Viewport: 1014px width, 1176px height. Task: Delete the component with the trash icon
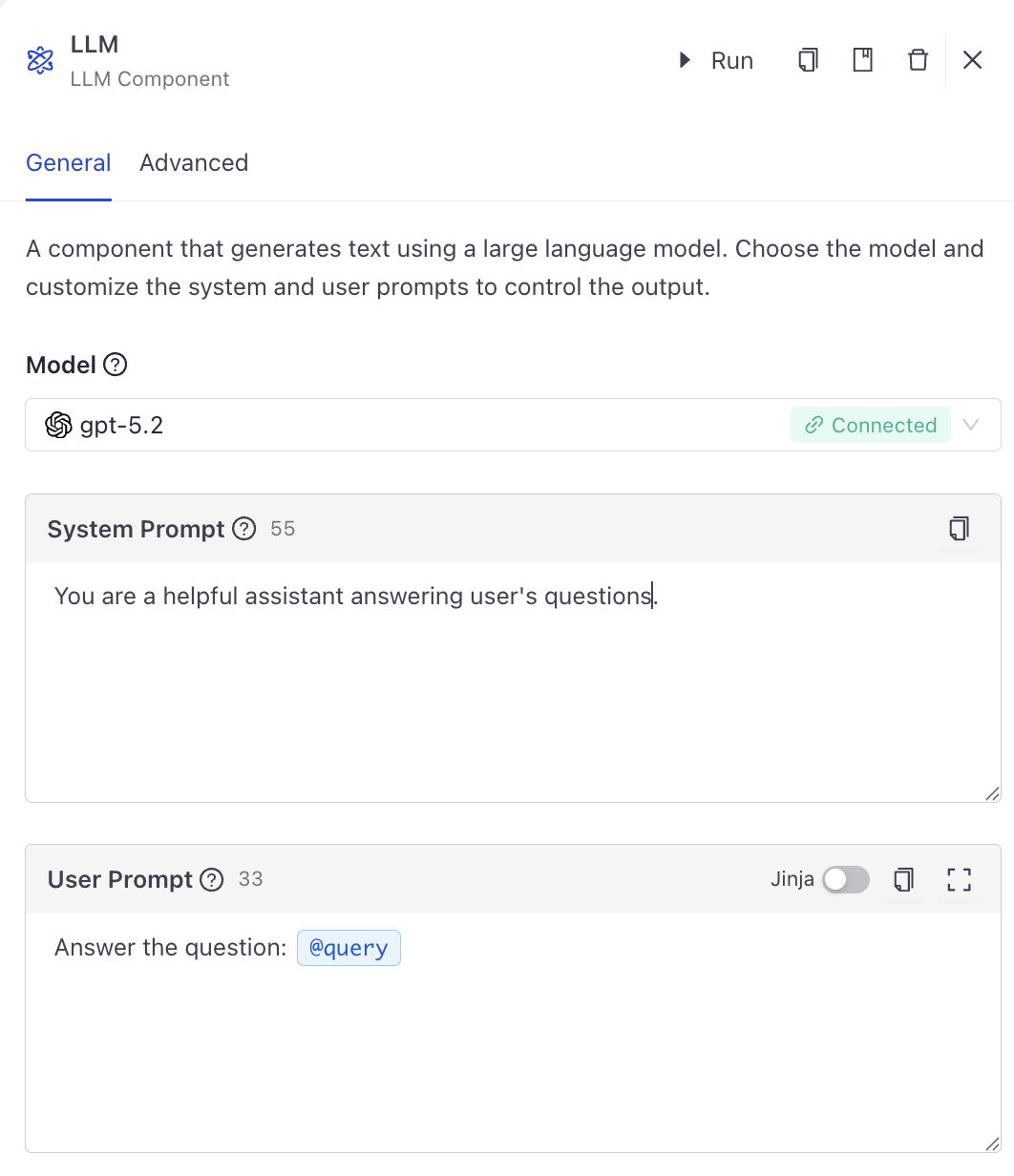(918, 59)
